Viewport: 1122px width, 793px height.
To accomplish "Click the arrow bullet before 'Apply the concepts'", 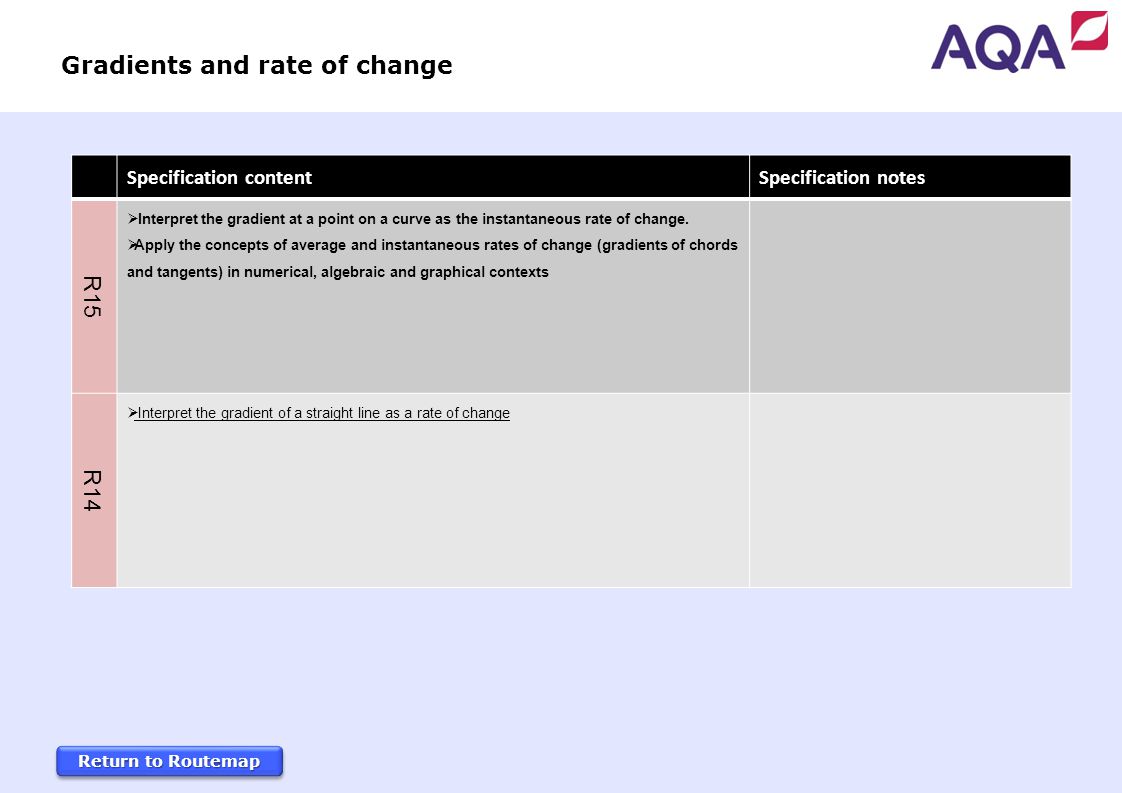I will pos(132,245).
